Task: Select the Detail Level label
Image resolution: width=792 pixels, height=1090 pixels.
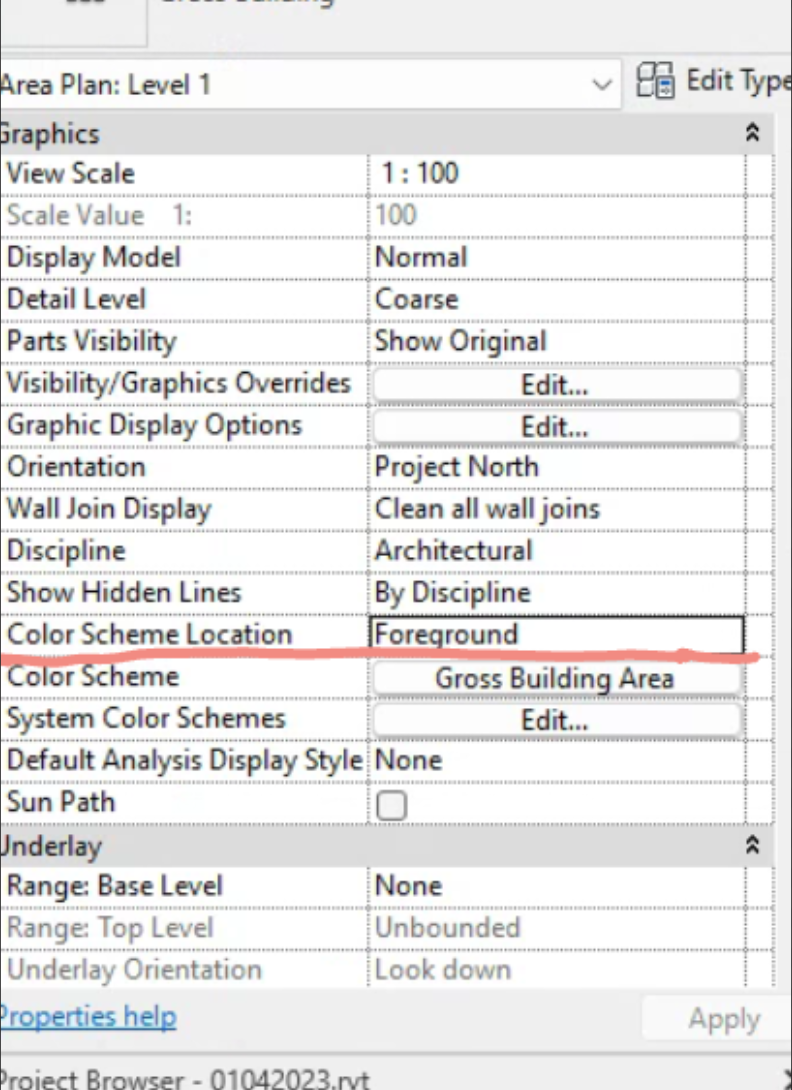Action: (76, 300)
